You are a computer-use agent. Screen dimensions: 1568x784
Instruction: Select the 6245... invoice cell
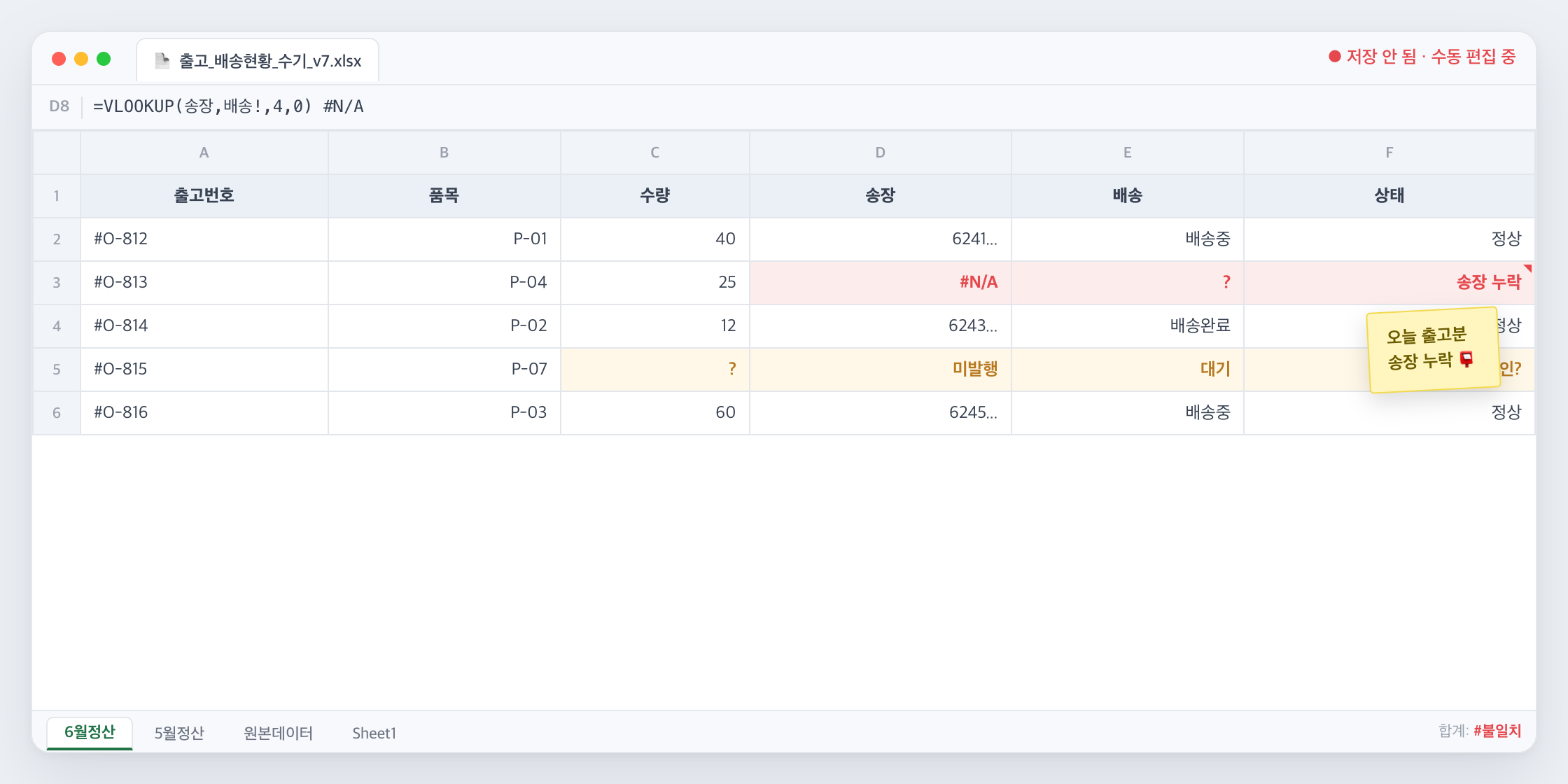pyautogui.click(x=880, y=413)
